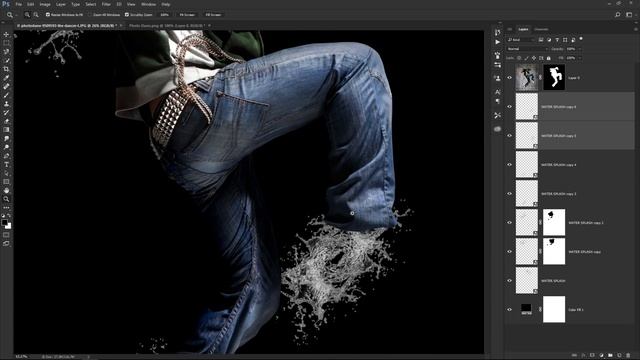Viewport: 640px width, 360px height.
Task: Open the search icon at top right
Action: (x=618, y=15)
